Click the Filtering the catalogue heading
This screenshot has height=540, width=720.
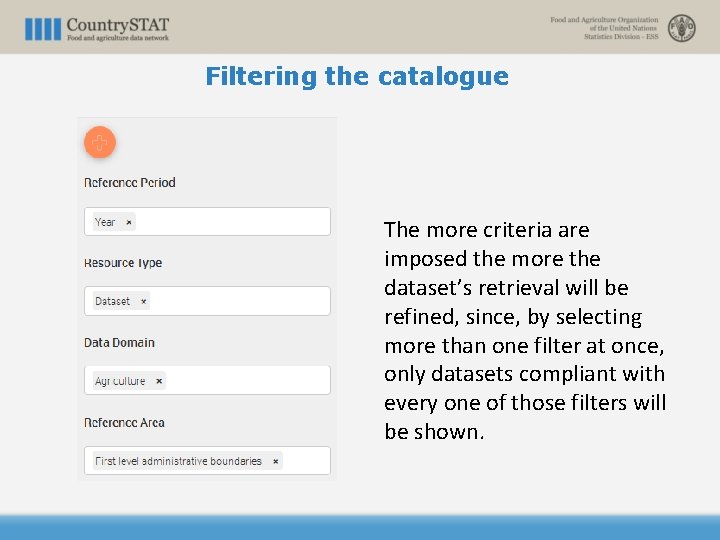tap(357, 76)
